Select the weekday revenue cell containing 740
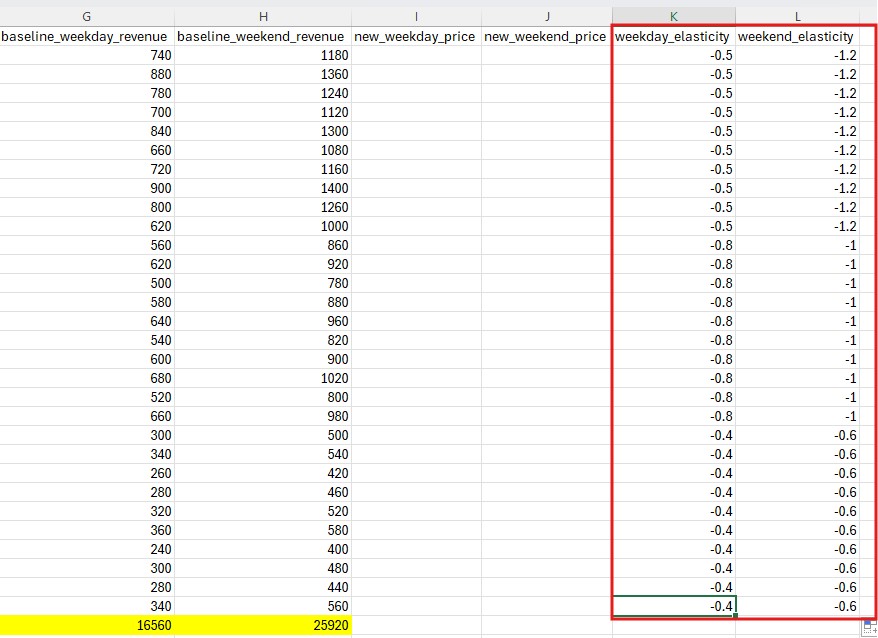Viewport: 878px width, 638px height. [86, 55]
